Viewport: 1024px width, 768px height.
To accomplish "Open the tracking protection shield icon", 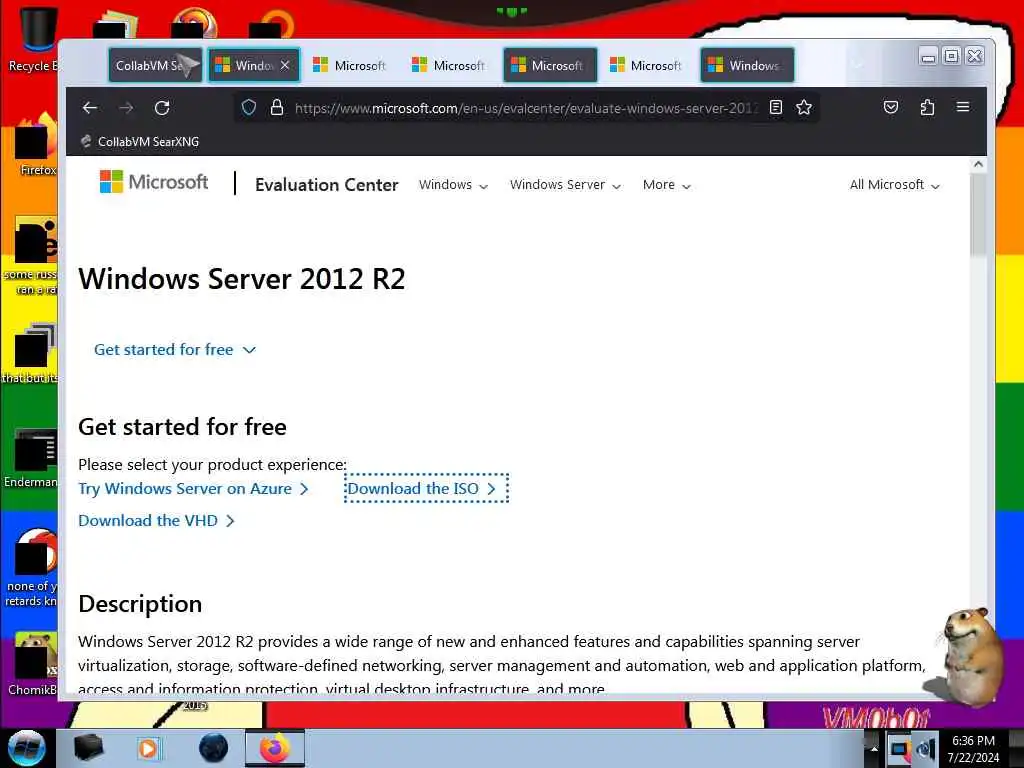I will 249,107.
